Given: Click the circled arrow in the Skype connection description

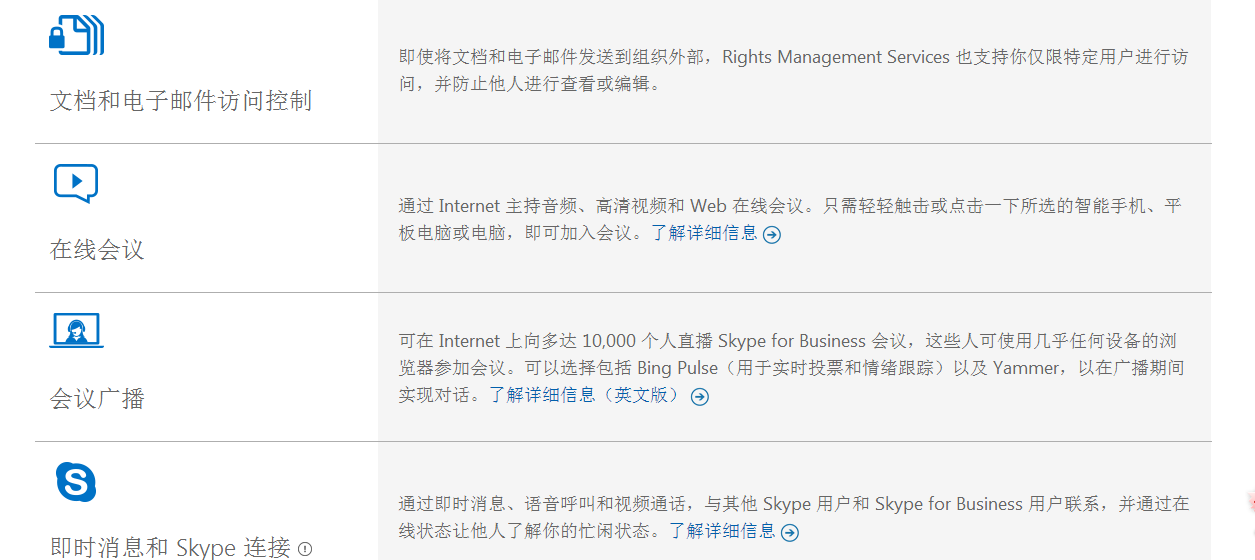Looking at the screenshot, I should tap(790, 533).
